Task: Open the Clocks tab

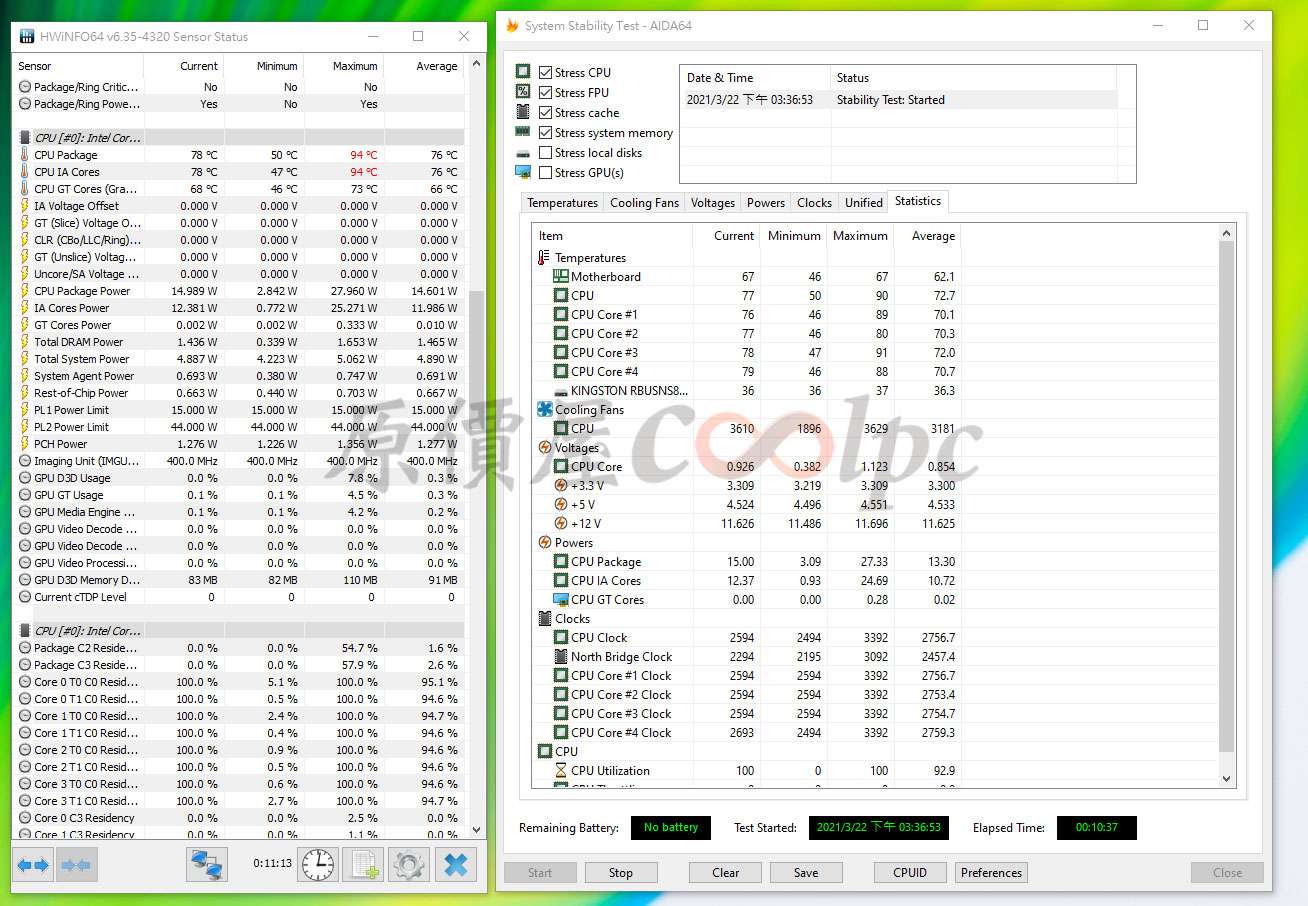Action: (814, 203)
